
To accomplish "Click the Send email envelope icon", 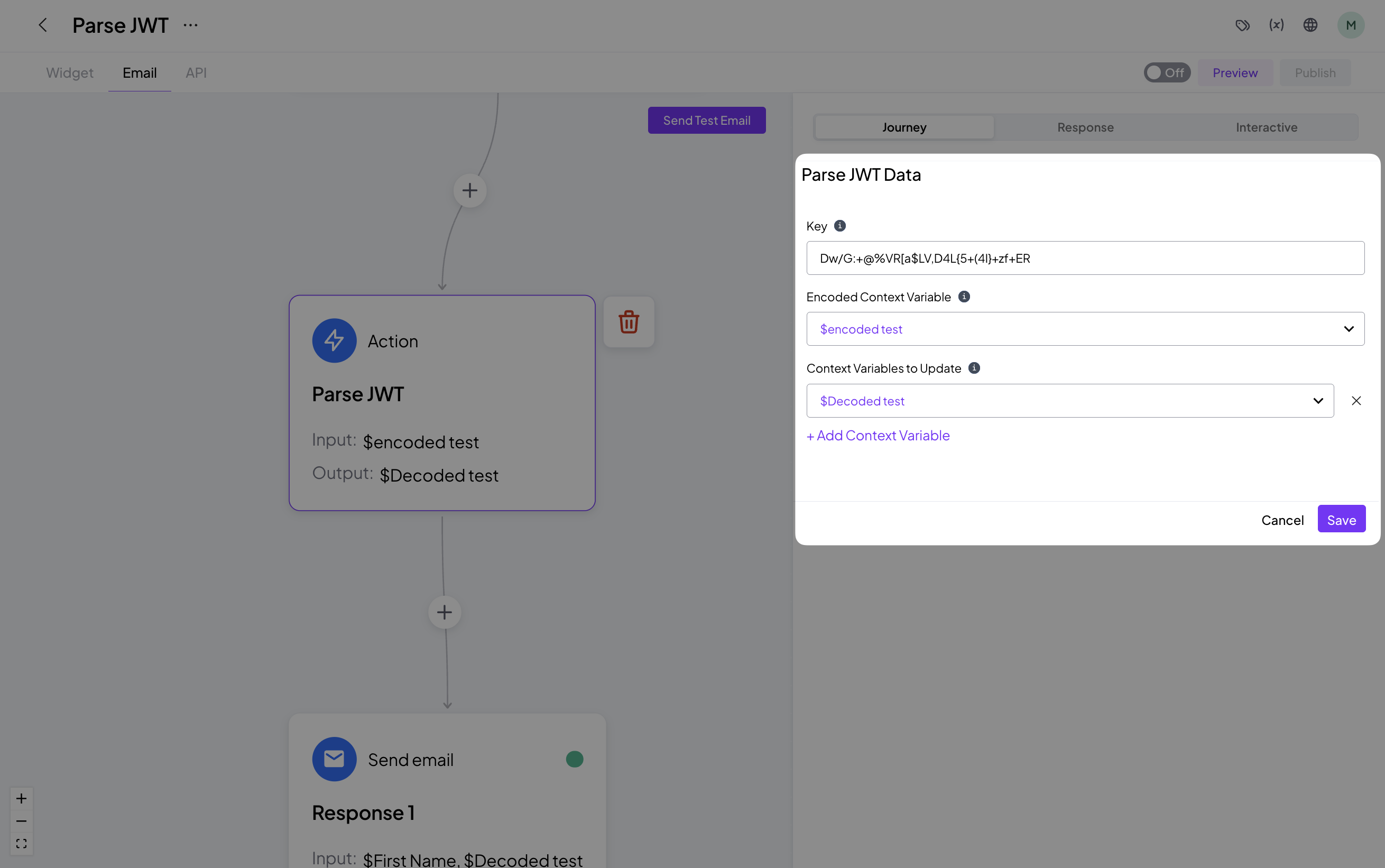I will point(334,760).
